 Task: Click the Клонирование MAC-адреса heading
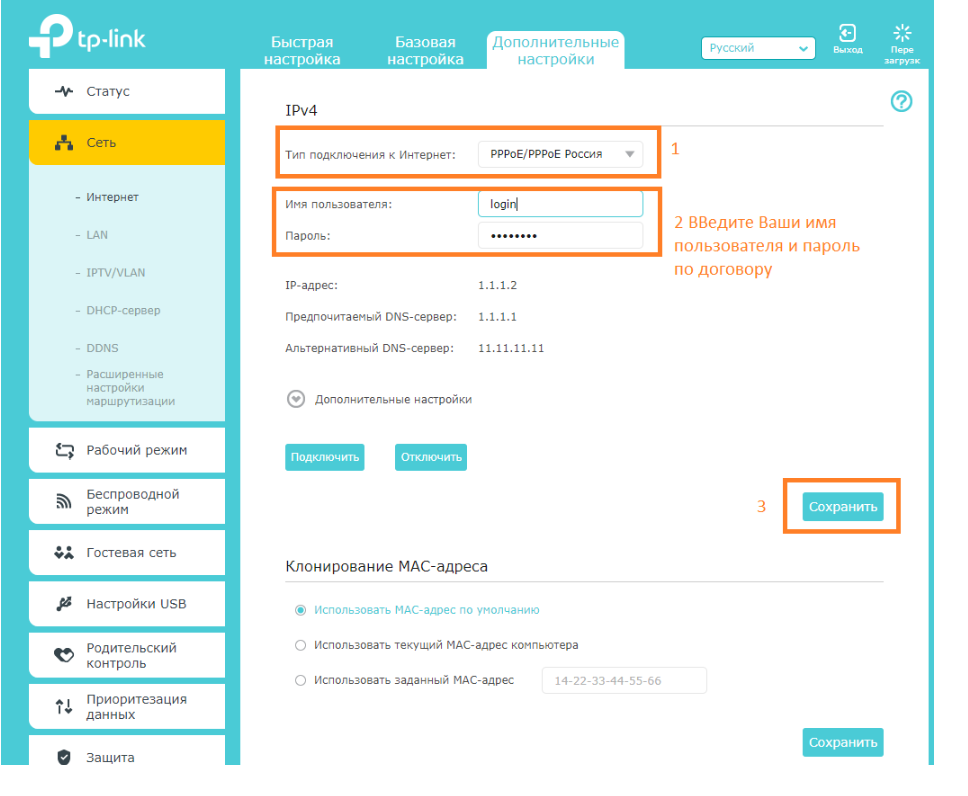pyautogui.click(x=386, y=566)
